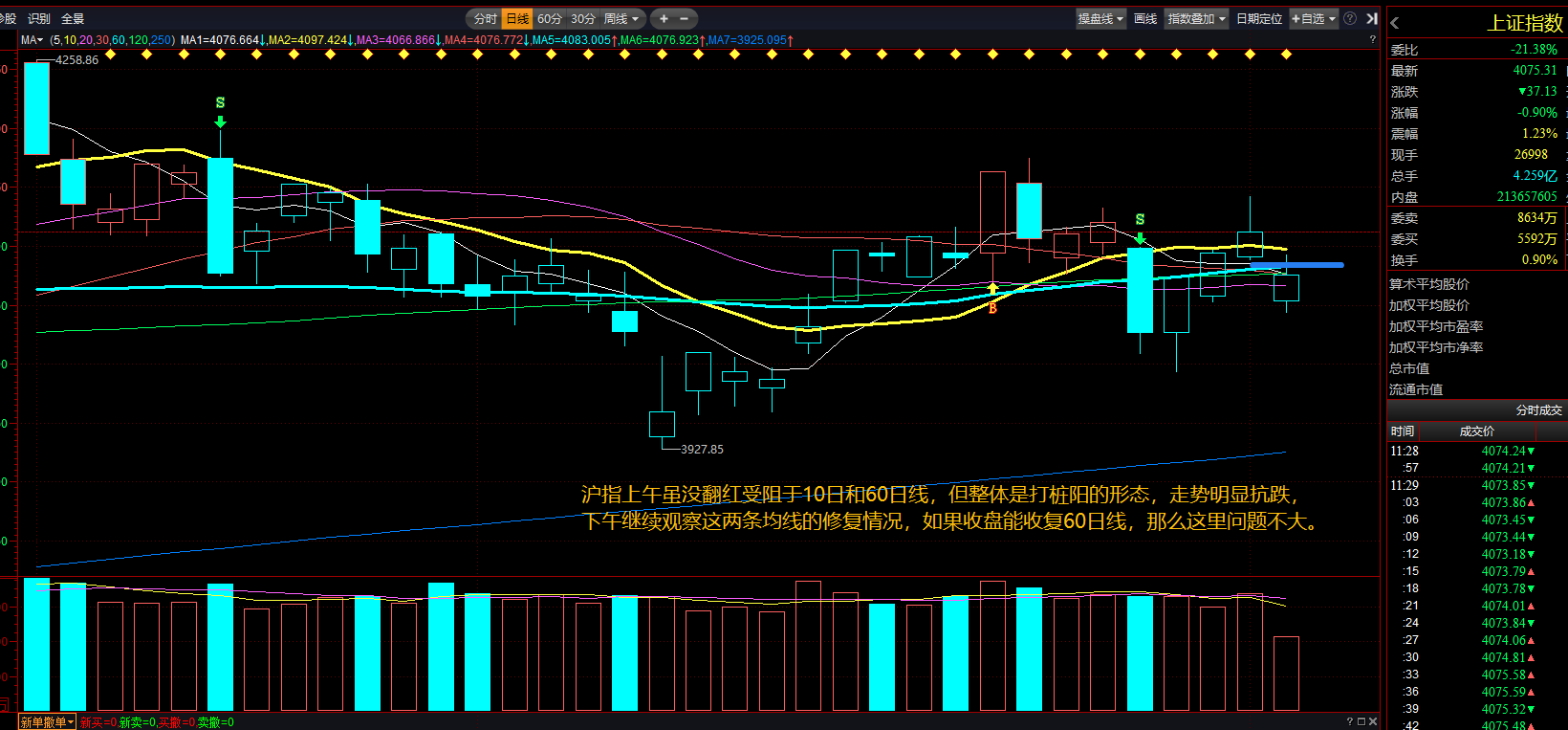Open the help question mark icon
Image resolution: width=1568 pixels, height=730 pixels.
click(1350, 18)
